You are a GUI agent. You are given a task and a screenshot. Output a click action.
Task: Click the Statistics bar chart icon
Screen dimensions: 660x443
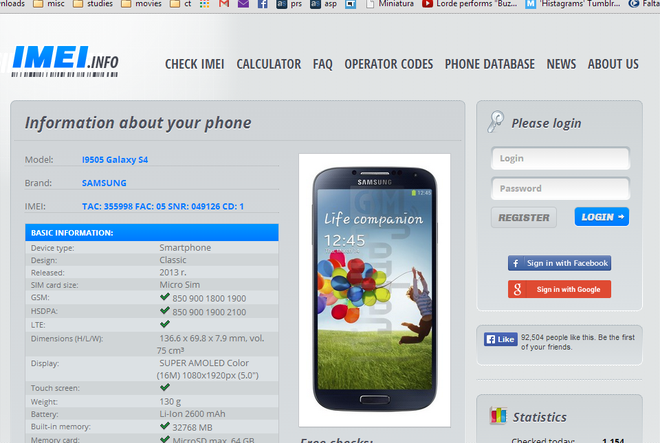(498, 416)
